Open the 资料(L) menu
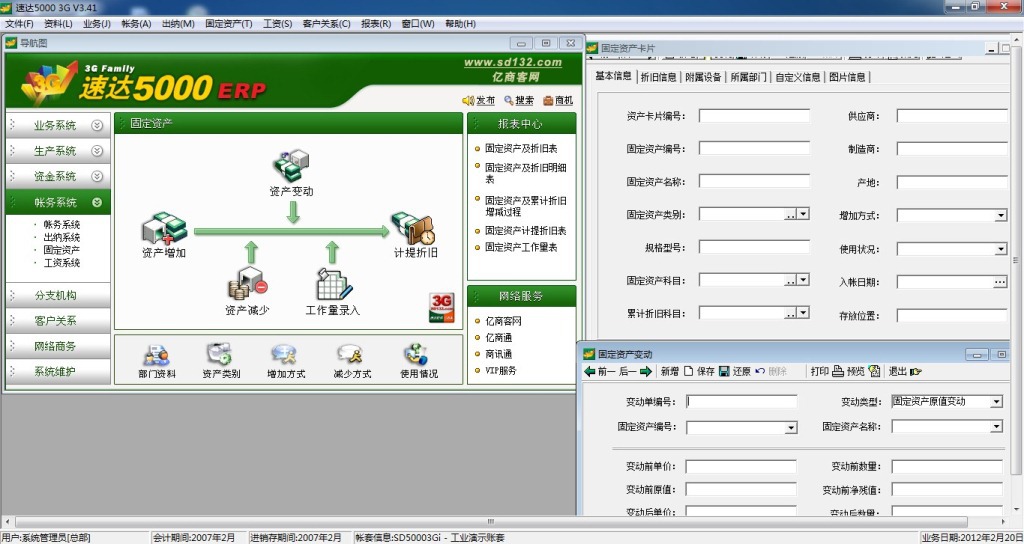This screenshot has height=544, width=1024. (58, 24)
